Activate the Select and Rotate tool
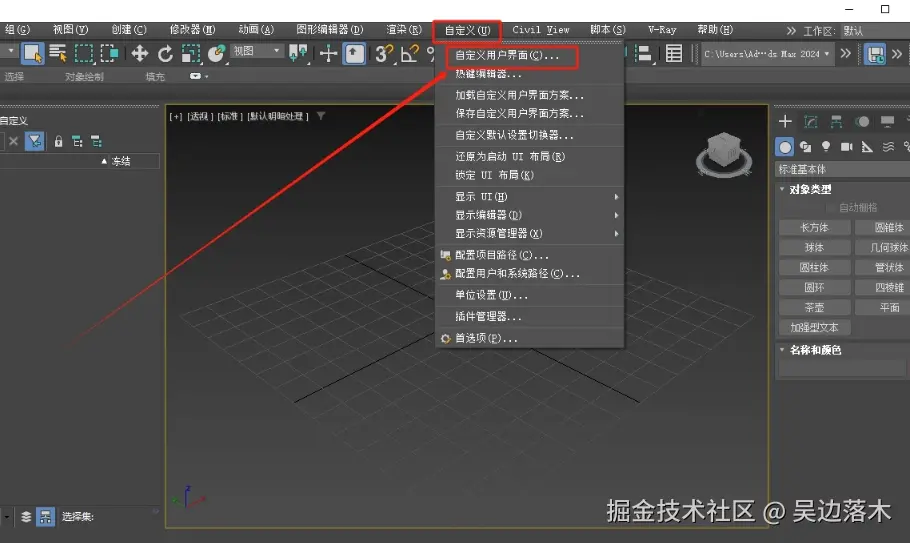Screen dimensions: 910x543 pyautogui.click(x=165, y=54)
